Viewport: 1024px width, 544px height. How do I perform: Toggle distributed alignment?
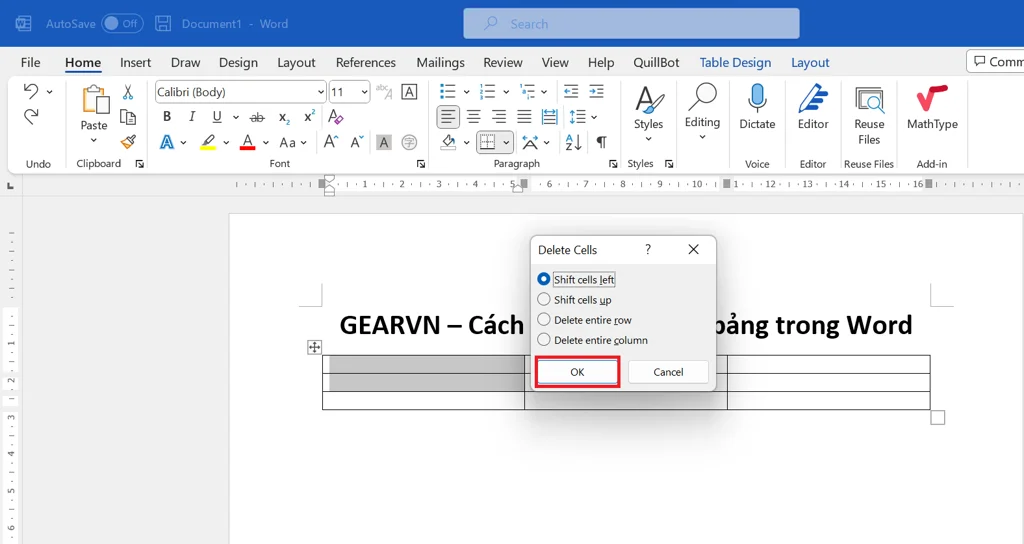pyautogui.click(x=550, y=117)
